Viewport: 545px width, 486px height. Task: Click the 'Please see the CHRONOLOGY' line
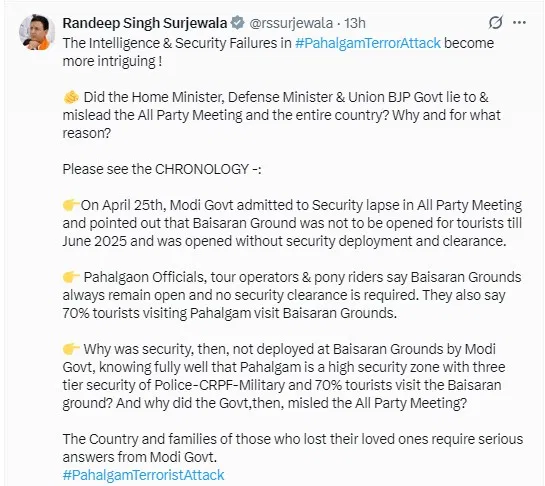pyautogui.click(x=162, y=169)
